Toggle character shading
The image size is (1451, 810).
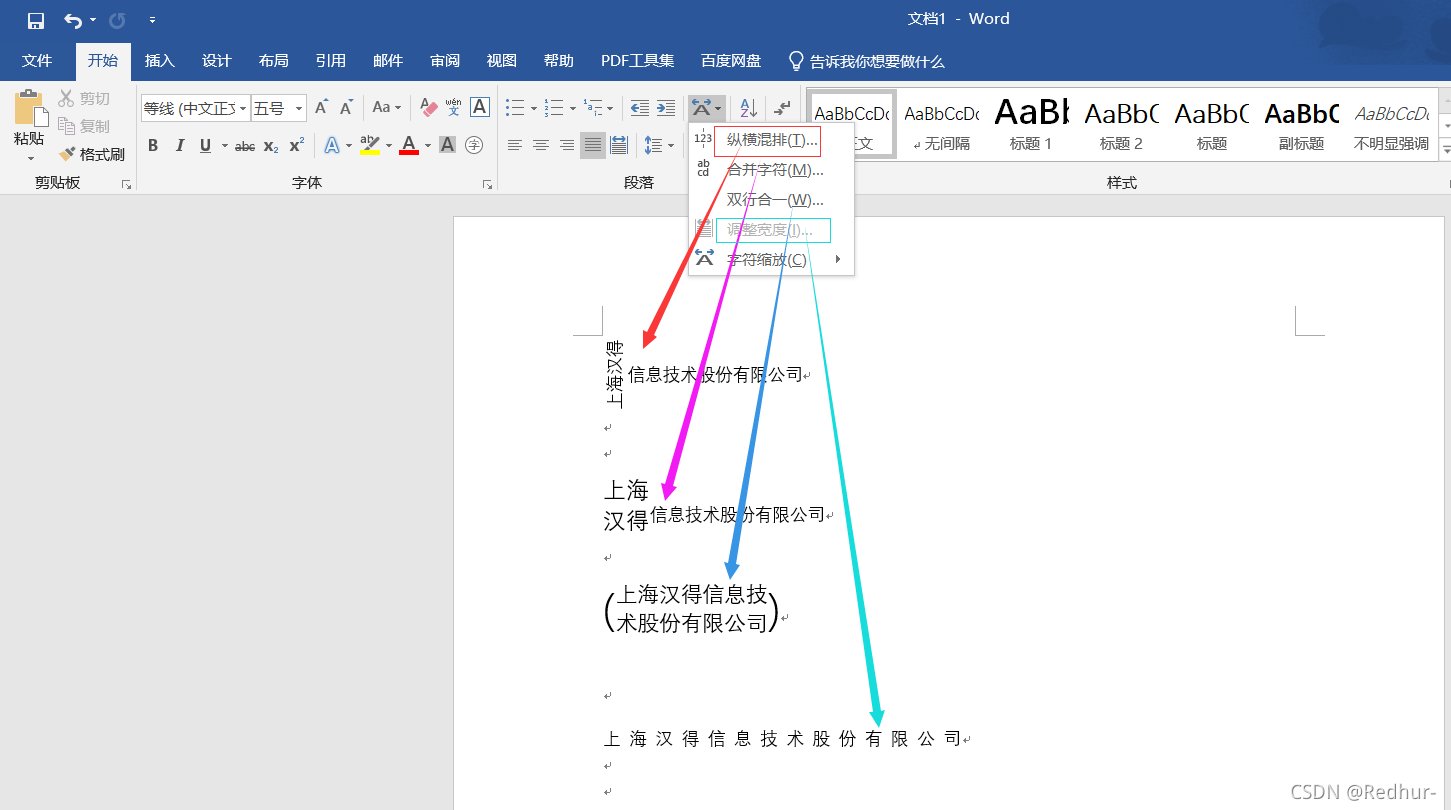448,146
